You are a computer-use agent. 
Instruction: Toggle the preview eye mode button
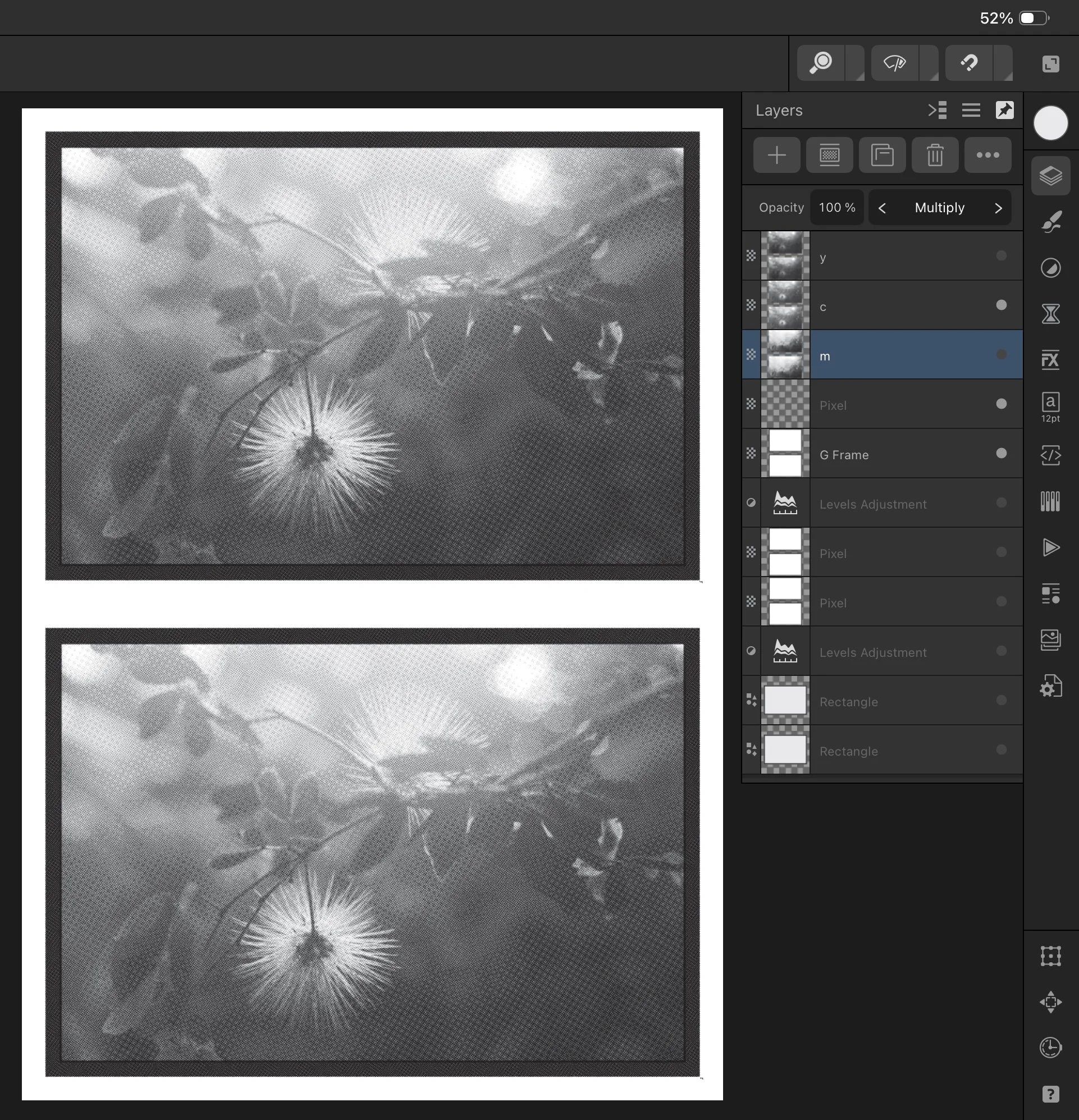tap(895, 63)
